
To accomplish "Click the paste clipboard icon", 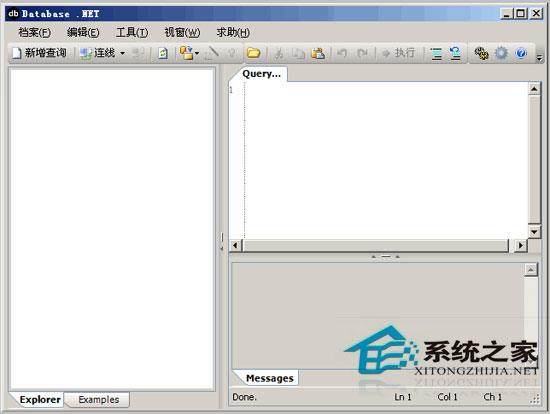I will click(x=318, y=53).
